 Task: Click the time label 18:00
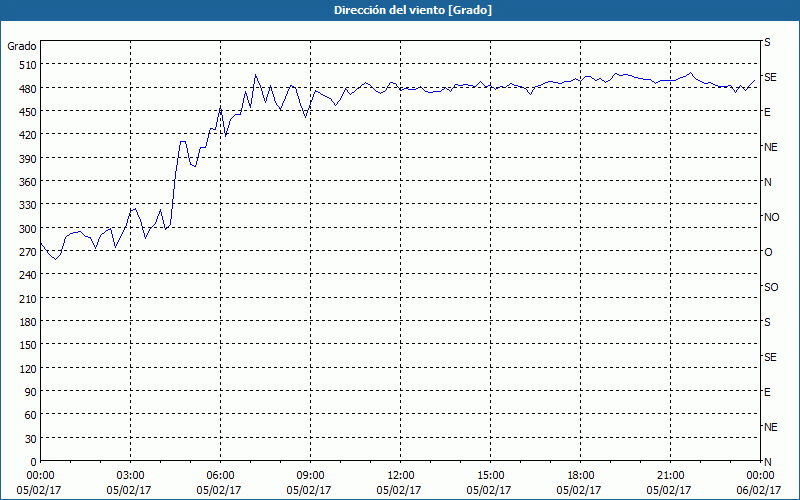click(x=580, y=476)
